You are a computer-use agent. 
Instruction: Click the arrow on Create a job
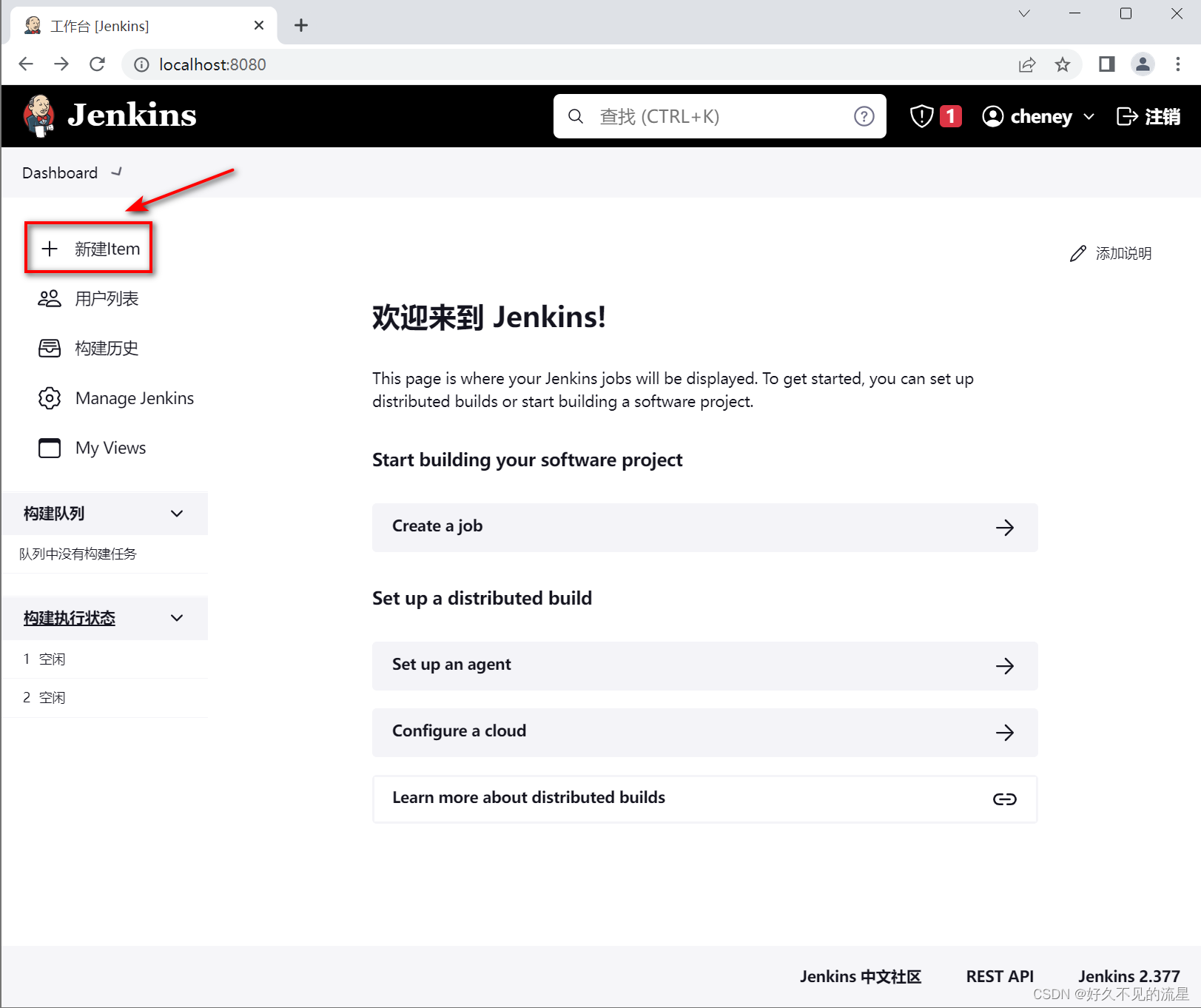tap(1005, 528)
